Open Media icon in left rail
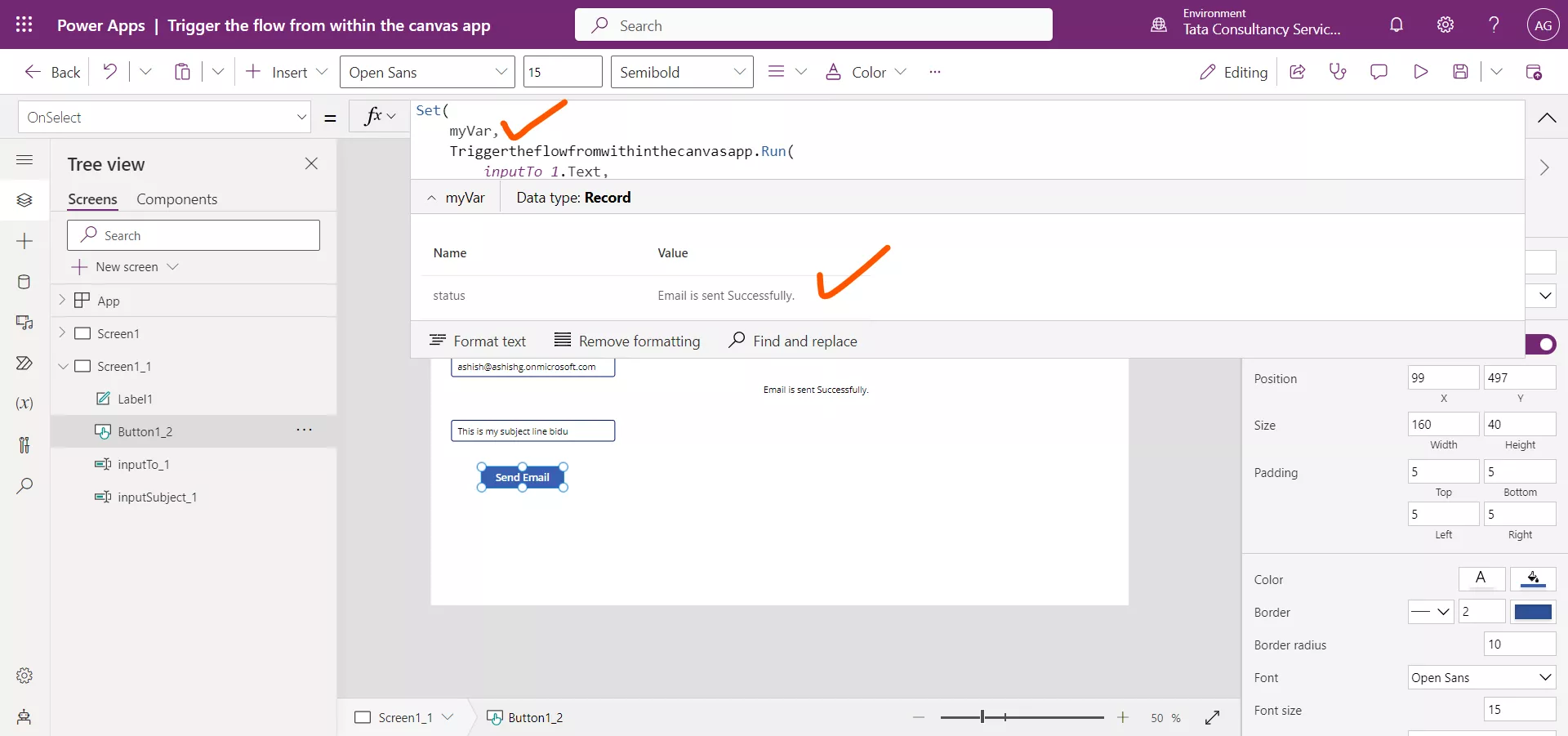The height and width of the screenshot is (736, 1568). point(24,323)
